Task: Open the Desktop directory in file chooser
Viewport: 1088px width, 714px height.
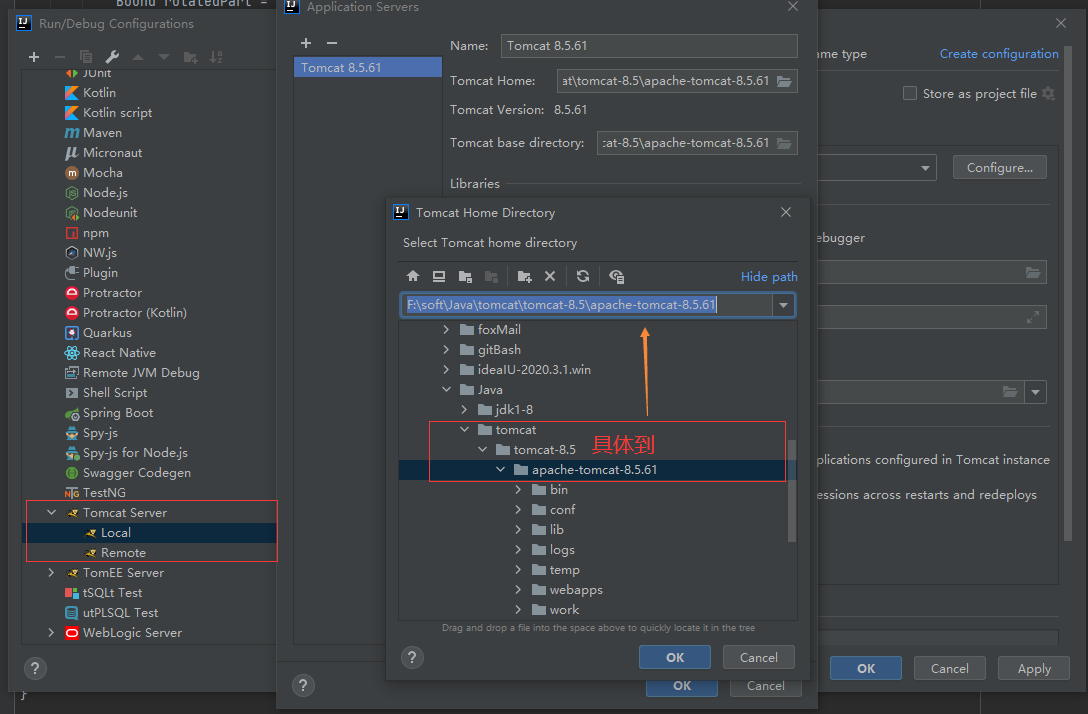Action: point(439,276)
